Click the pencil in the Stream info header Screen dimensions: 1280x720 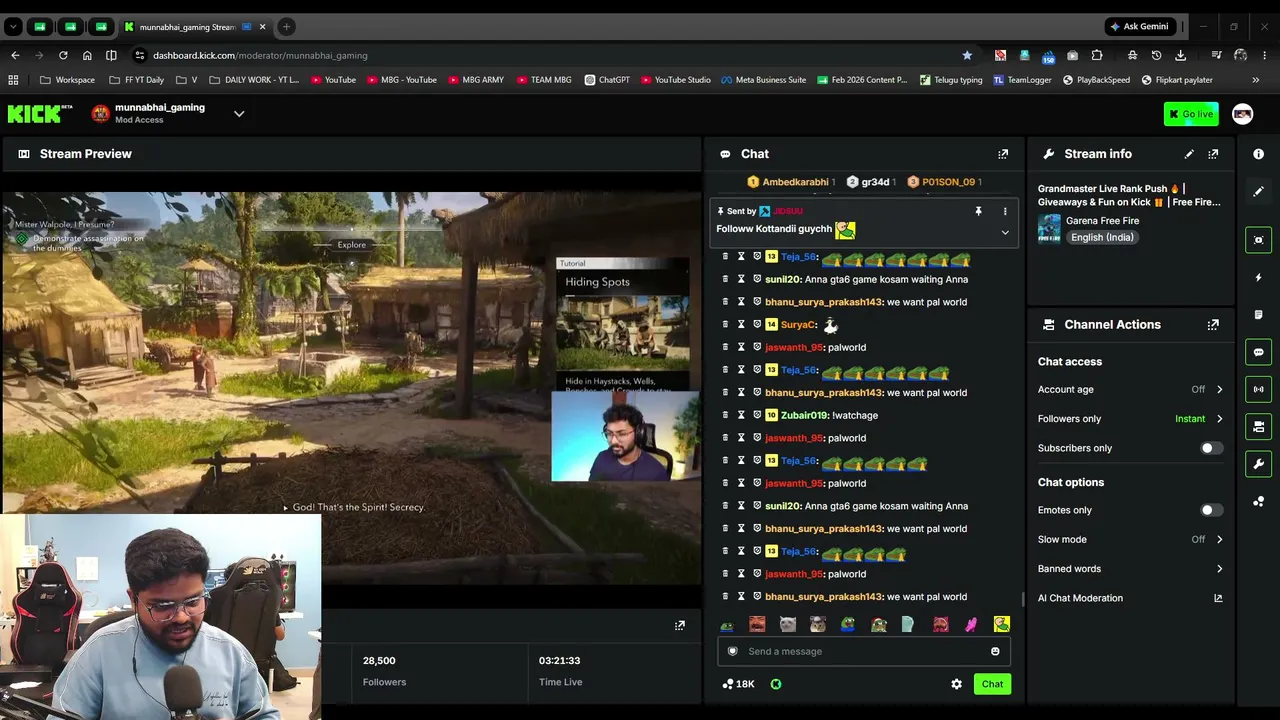[1189, 154]
